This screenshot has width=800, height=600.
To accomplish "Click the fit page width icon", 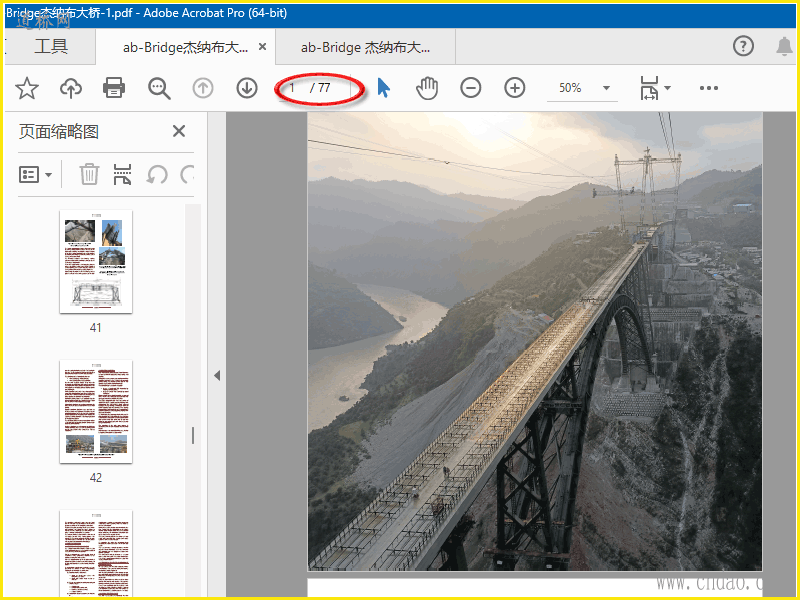I will (649, 88).
